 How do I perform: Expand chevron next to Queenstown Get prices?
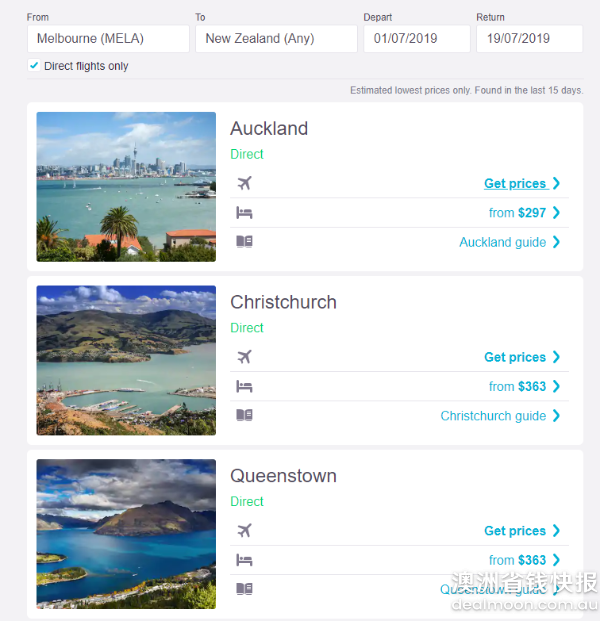tap(556, 531)
